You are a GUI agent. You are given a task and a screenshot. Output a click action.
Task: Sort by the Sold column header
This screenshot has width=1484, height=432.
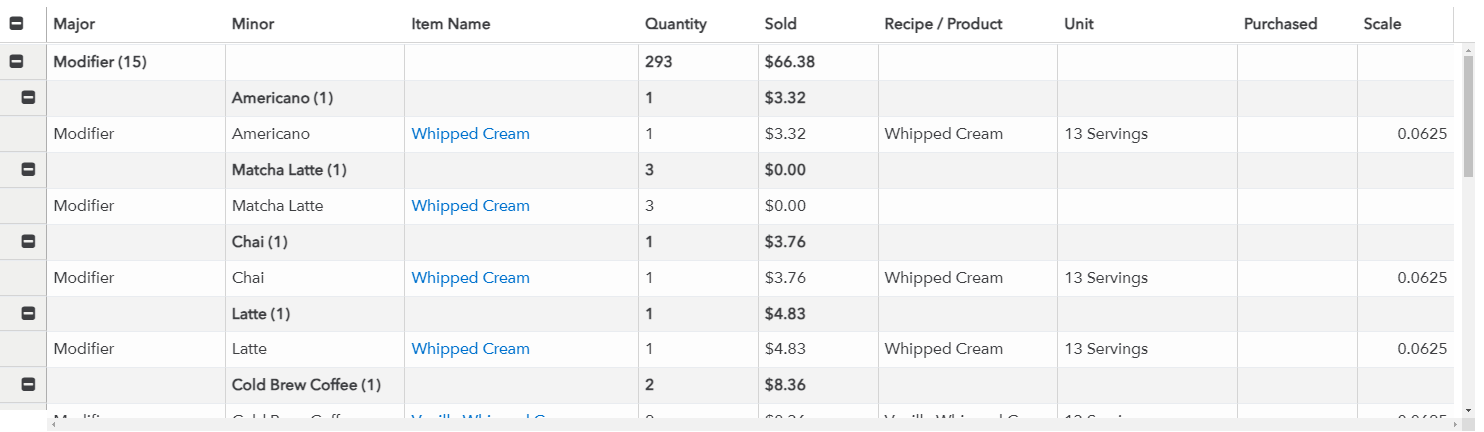pyautogui.click(x=780, y=24)
